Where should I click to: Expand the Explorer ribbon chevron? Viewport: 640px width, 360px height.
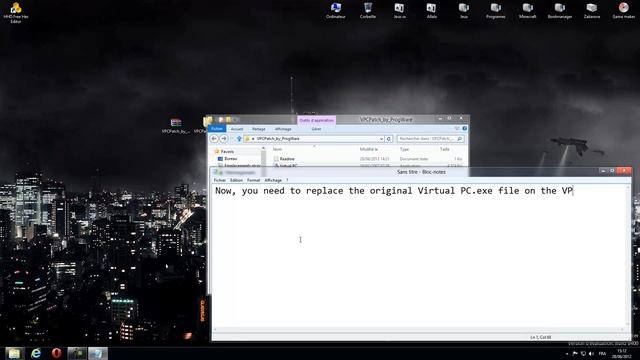(457, 129)
